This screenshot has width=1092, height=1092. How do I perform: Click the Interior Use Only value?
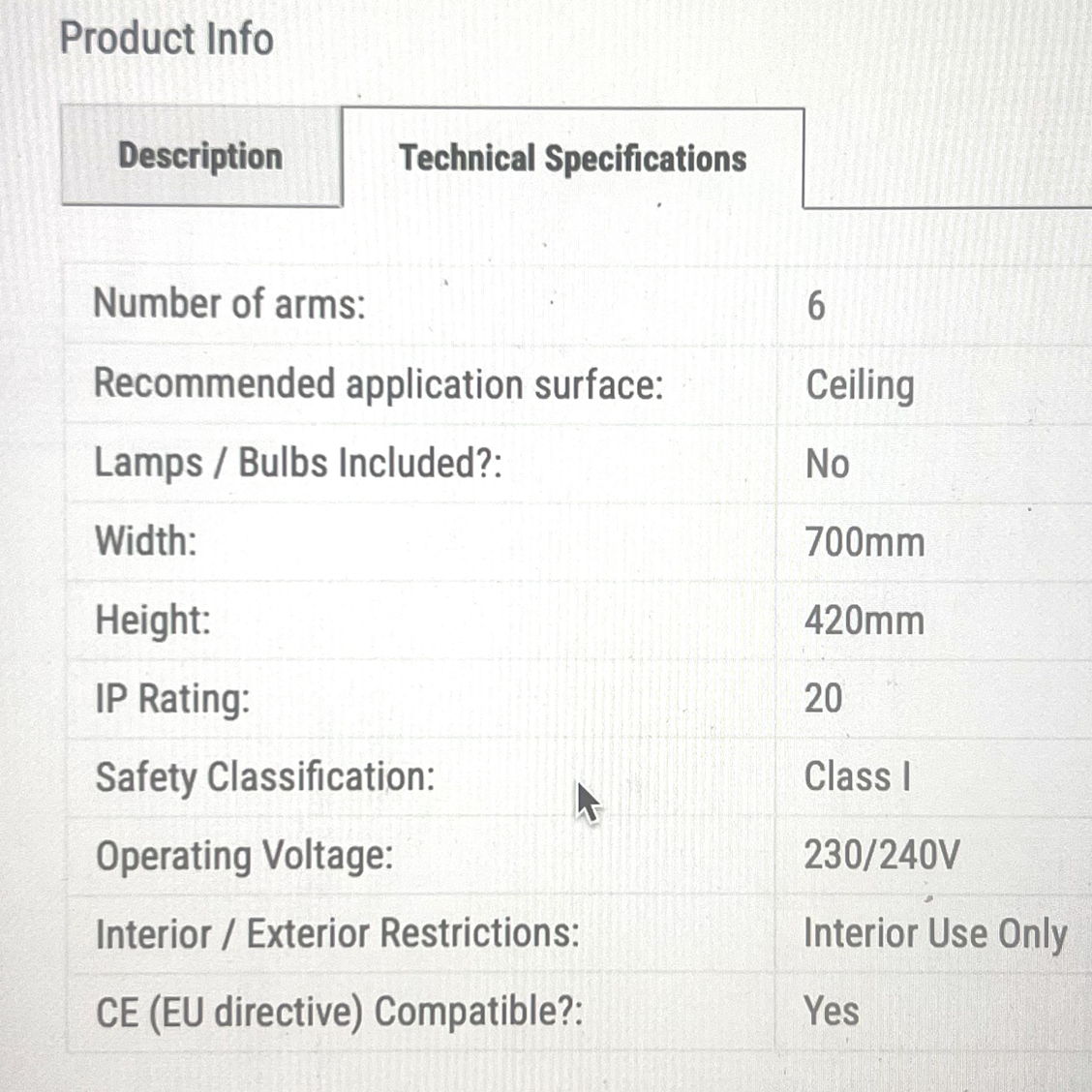click(935, 933)
